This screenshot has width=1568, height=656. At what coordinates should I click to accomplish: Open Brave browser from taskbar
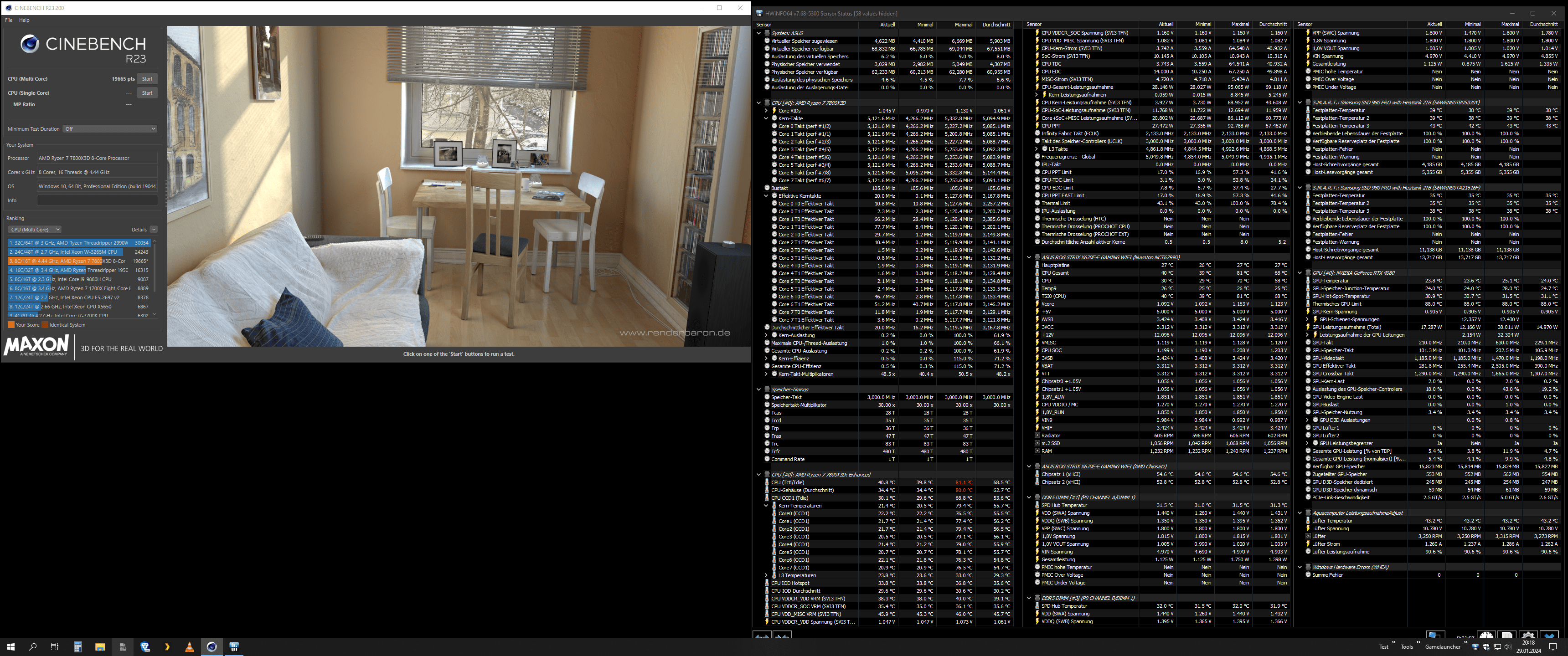145,647
